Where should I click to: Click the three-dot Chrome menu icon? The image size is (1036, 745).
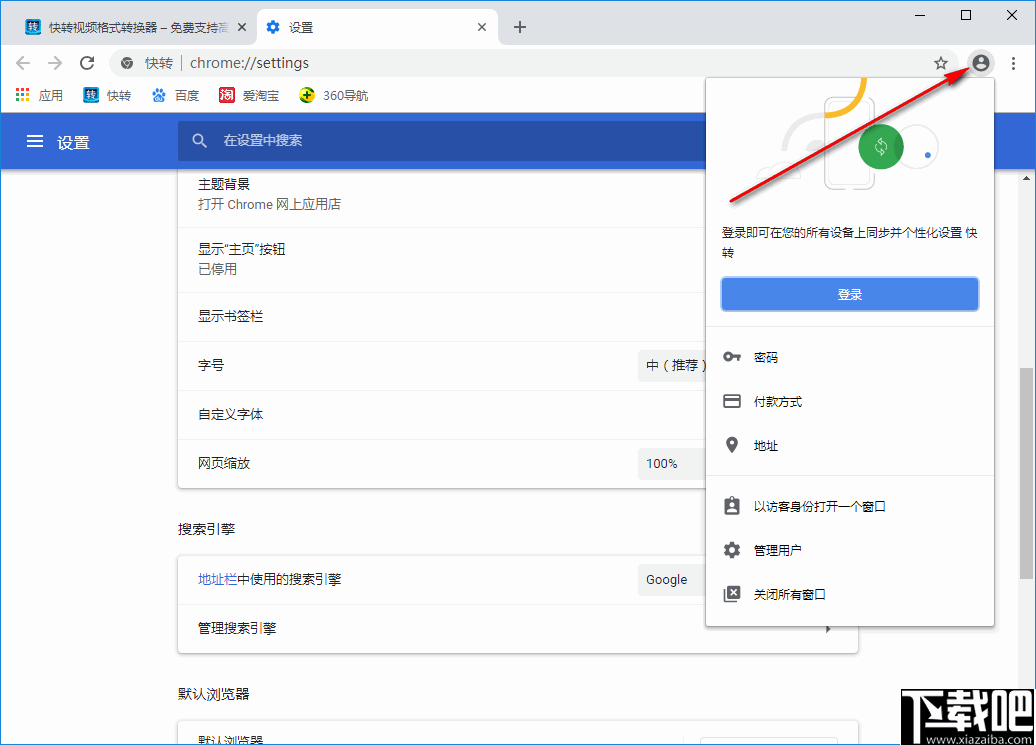pos(1016,62)
